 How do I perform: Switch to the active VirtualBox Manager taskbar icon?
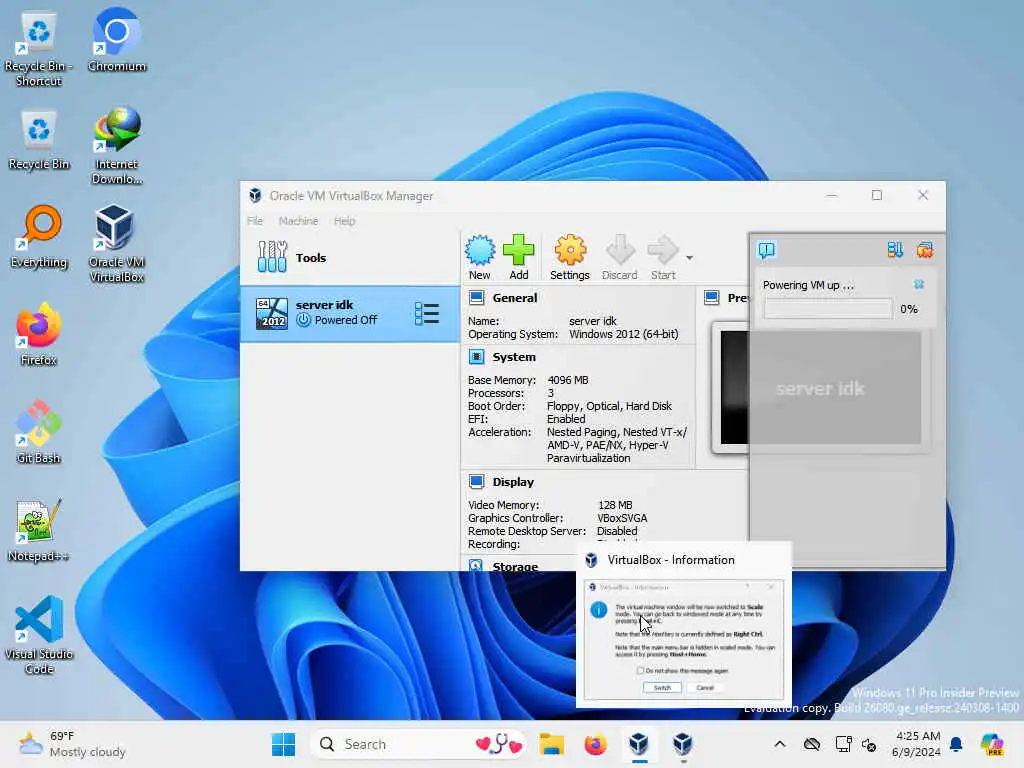point(639,744)
